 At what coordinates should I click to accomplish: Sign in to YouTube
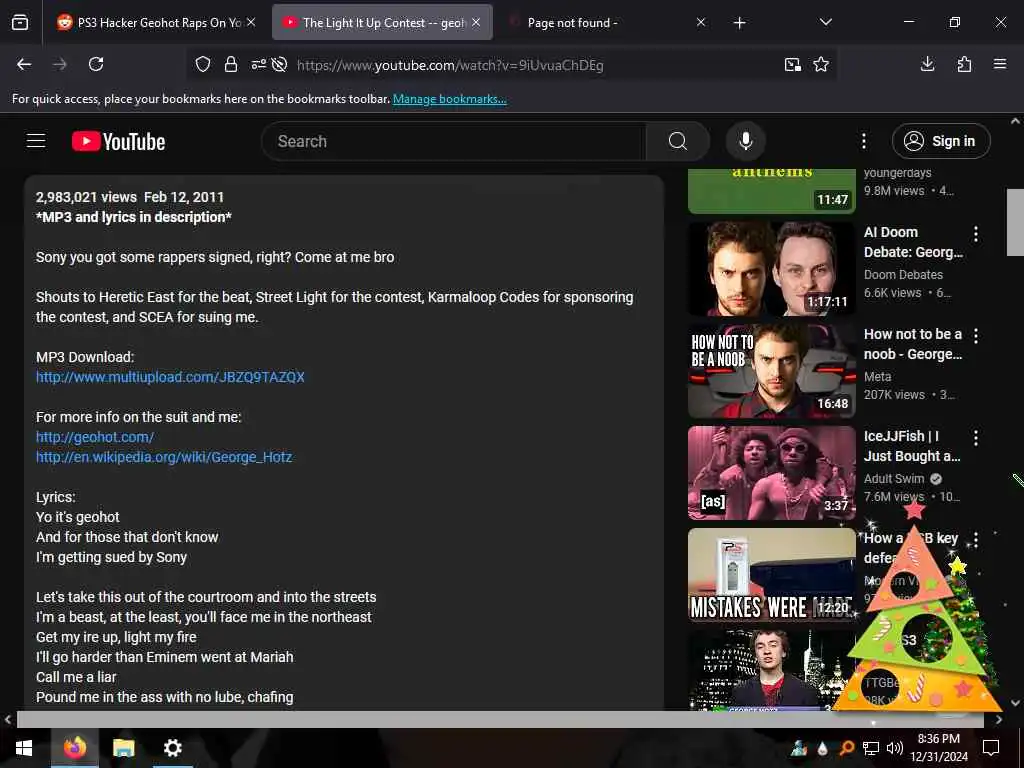click(x=941, y=141)
